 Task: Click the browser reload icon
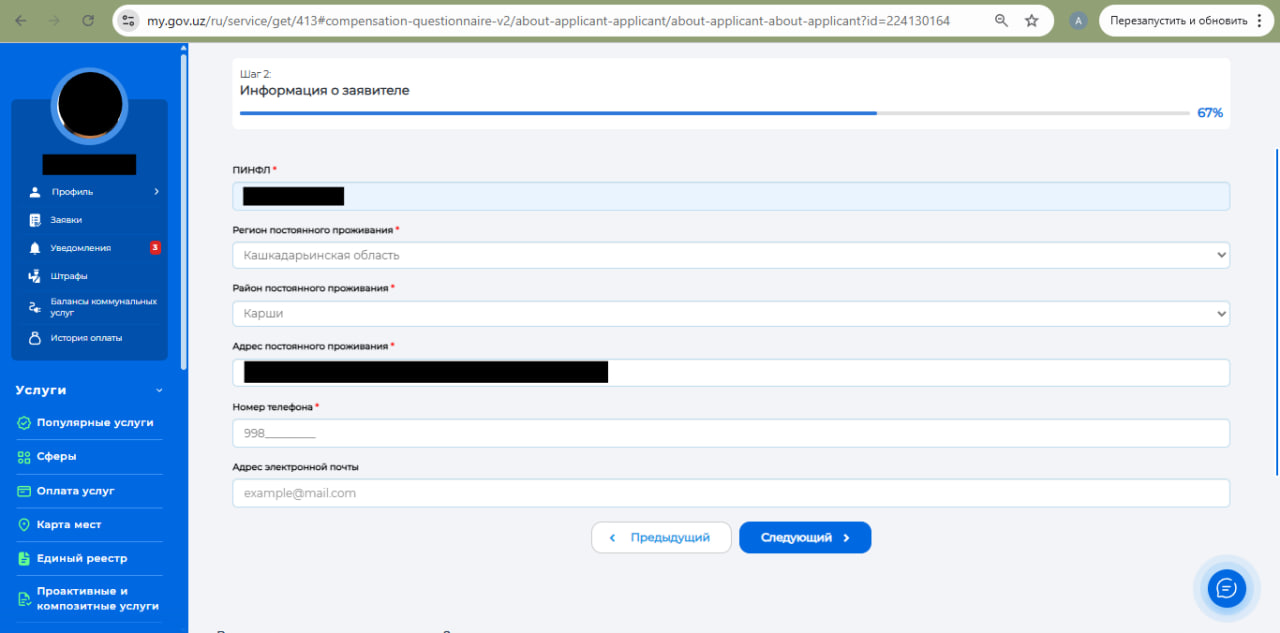88,20
